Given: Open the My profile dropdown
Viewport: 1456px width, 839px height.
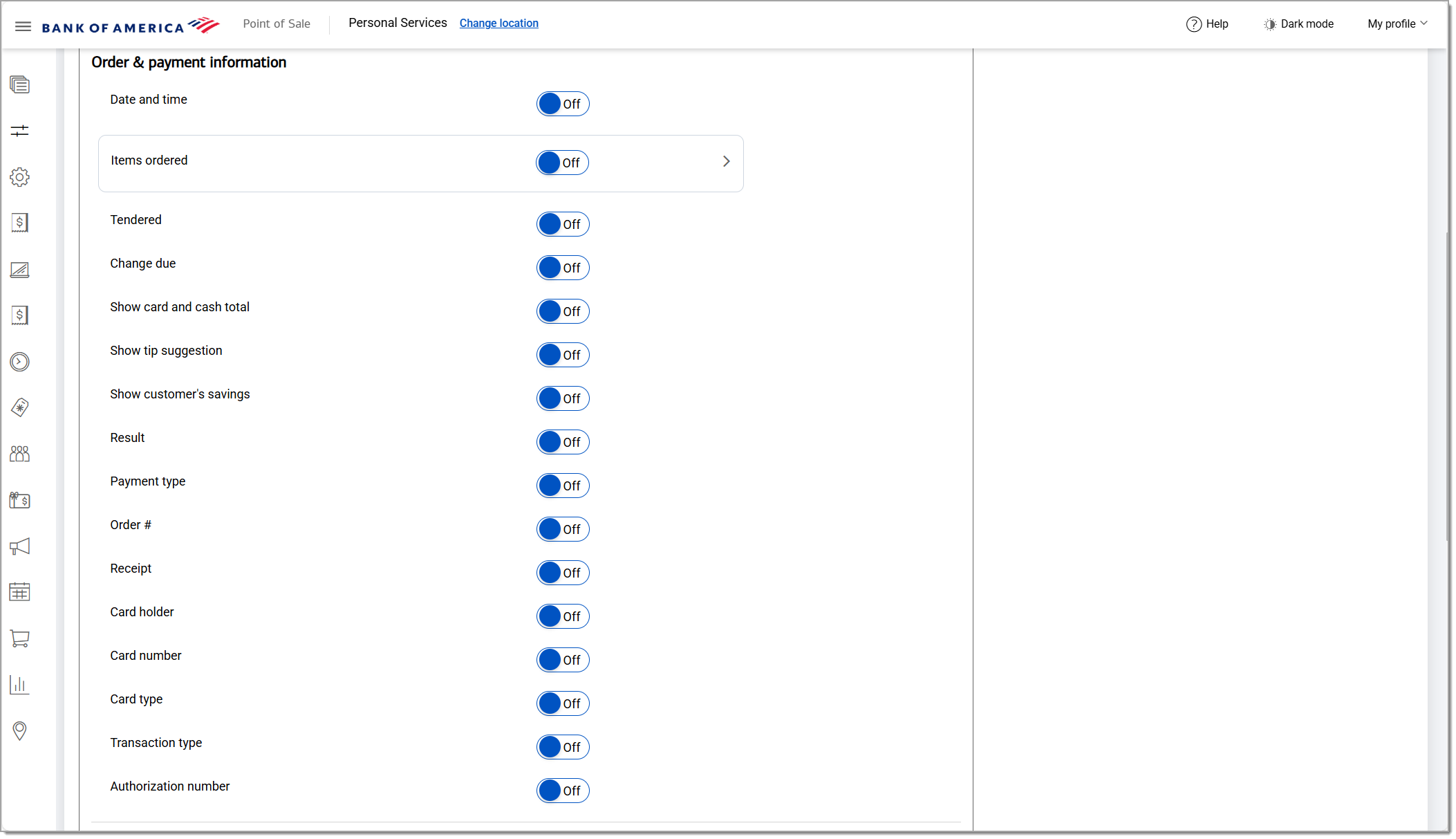Looking at the screenshot, I should pyautogui.click(x=1397, y=24).
